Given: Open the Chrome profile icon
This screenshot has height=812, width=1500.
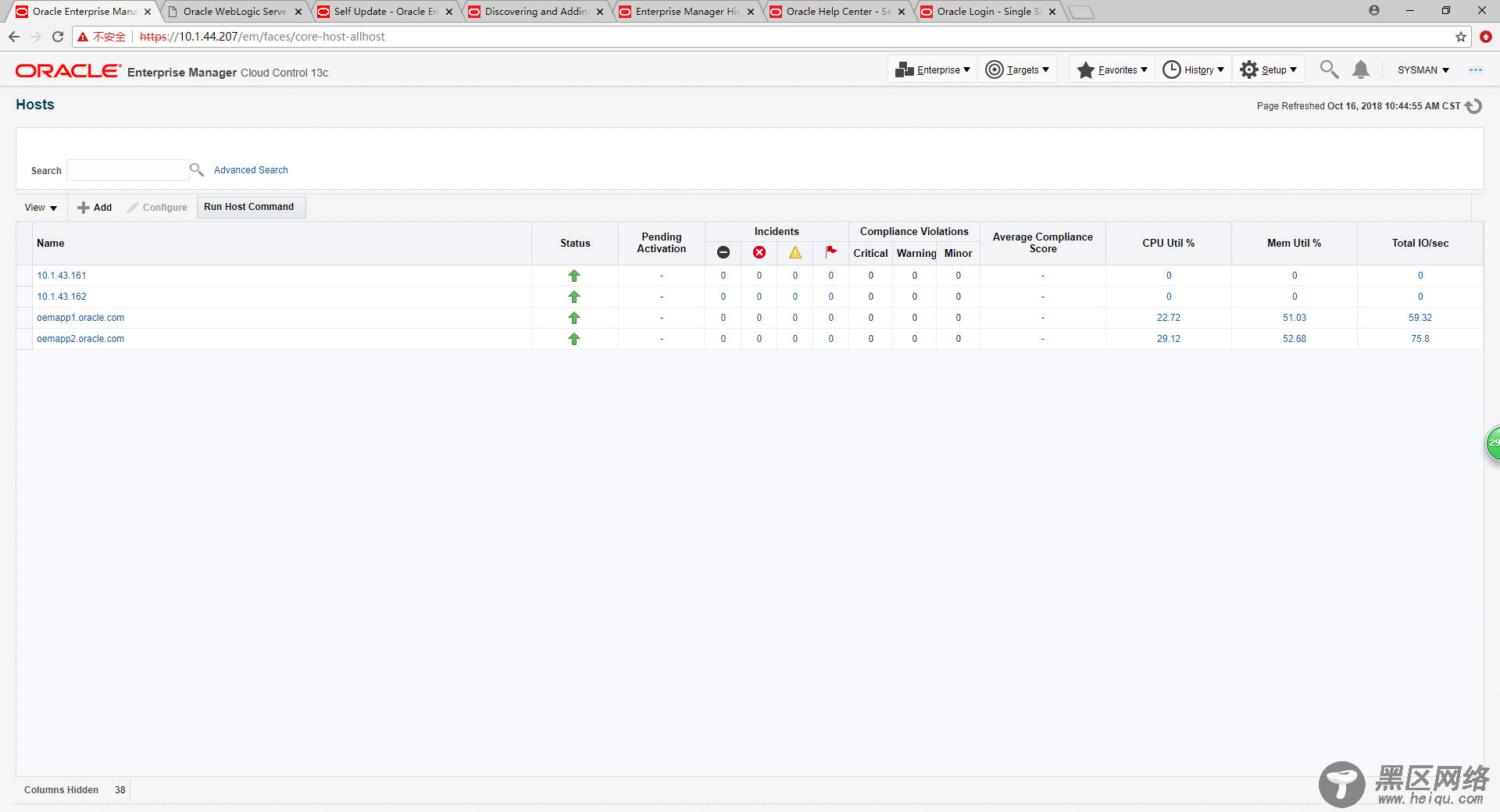Looking at the screenshot, I should pyautogui.click(x=1374, y=10).
